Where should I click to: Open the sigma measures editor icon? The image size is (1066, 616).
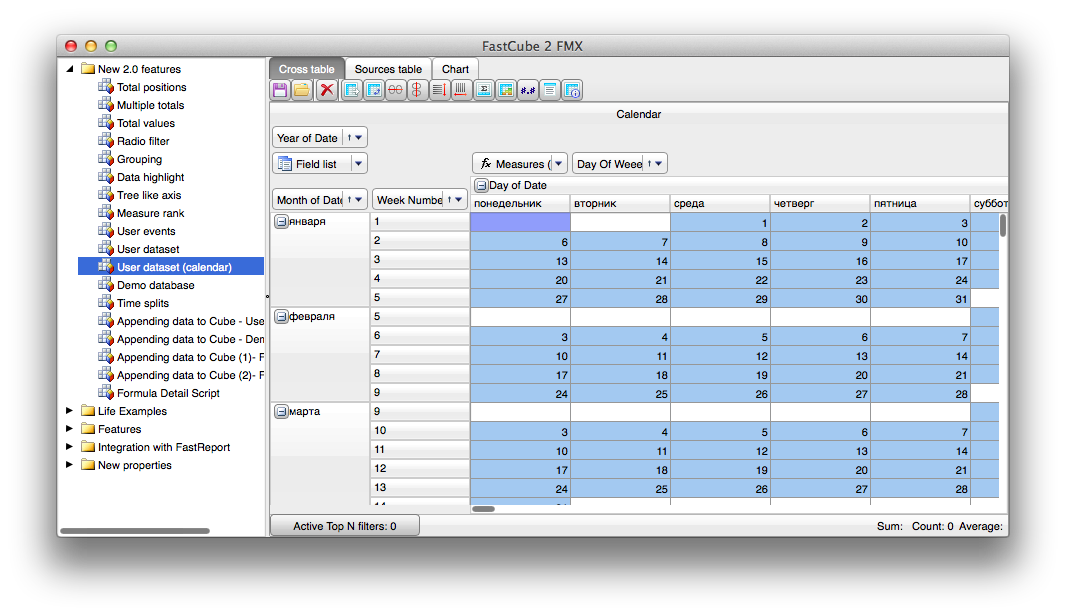pyautogui.click(x=483, y=90)
